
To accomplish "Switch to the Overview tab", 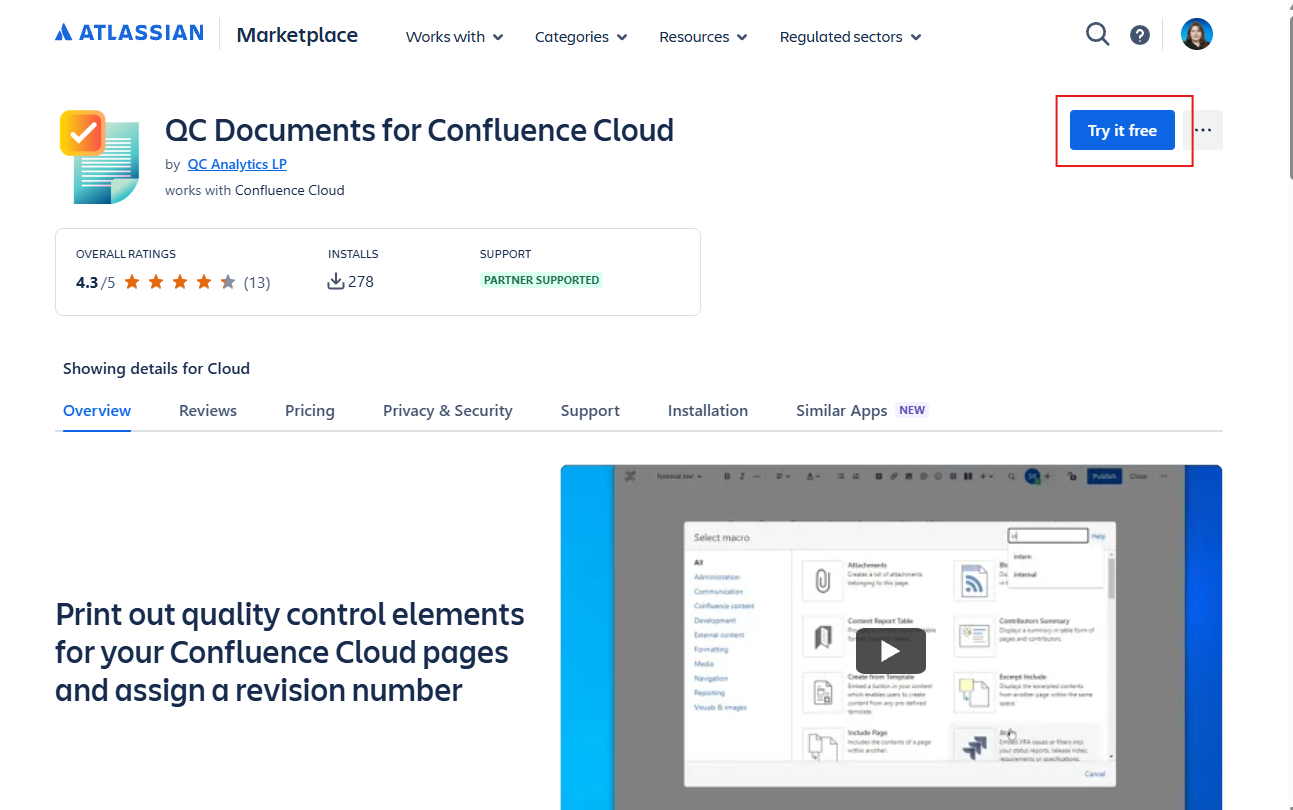I will pyautogui.click(x=97, y=410).
